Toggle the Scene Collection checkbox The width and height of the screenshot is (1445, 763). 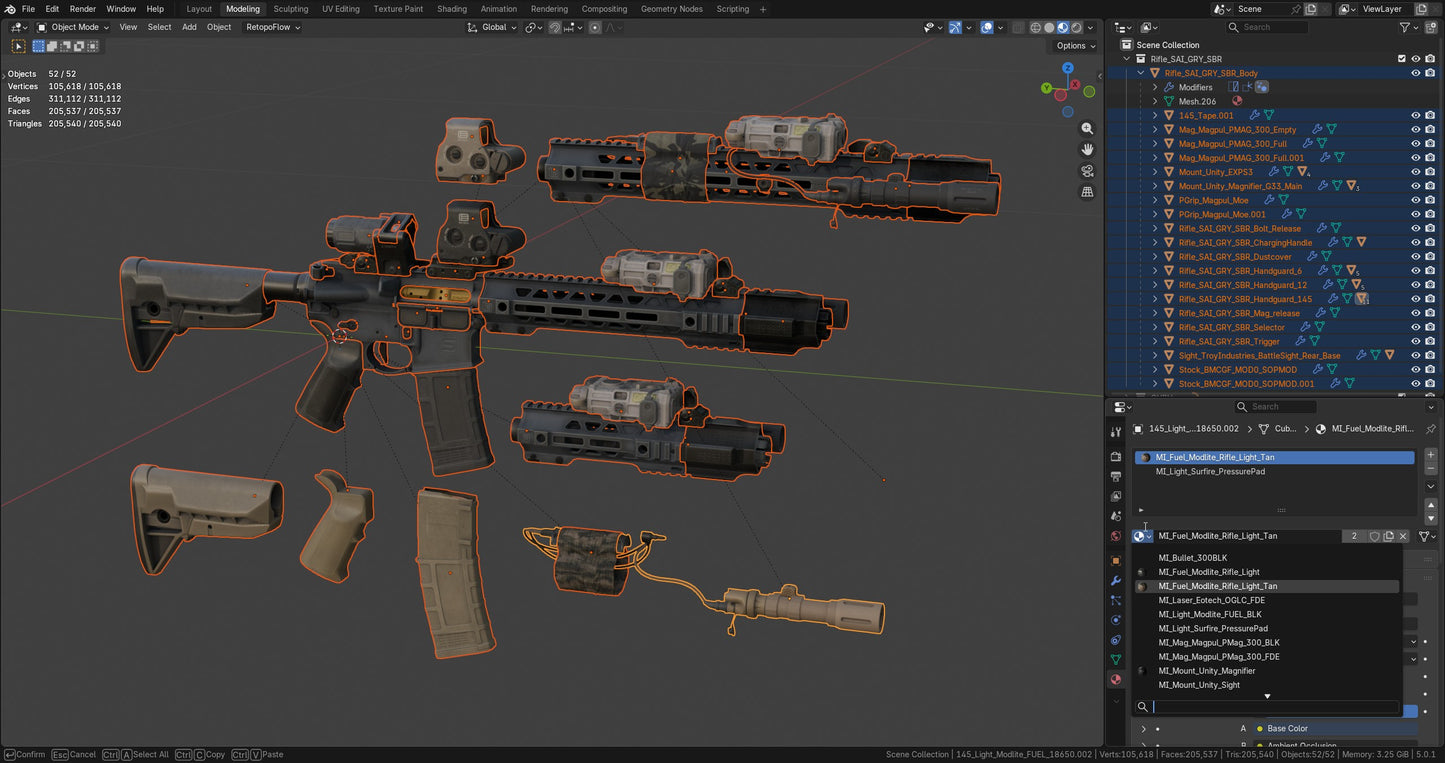point(1402,58)
